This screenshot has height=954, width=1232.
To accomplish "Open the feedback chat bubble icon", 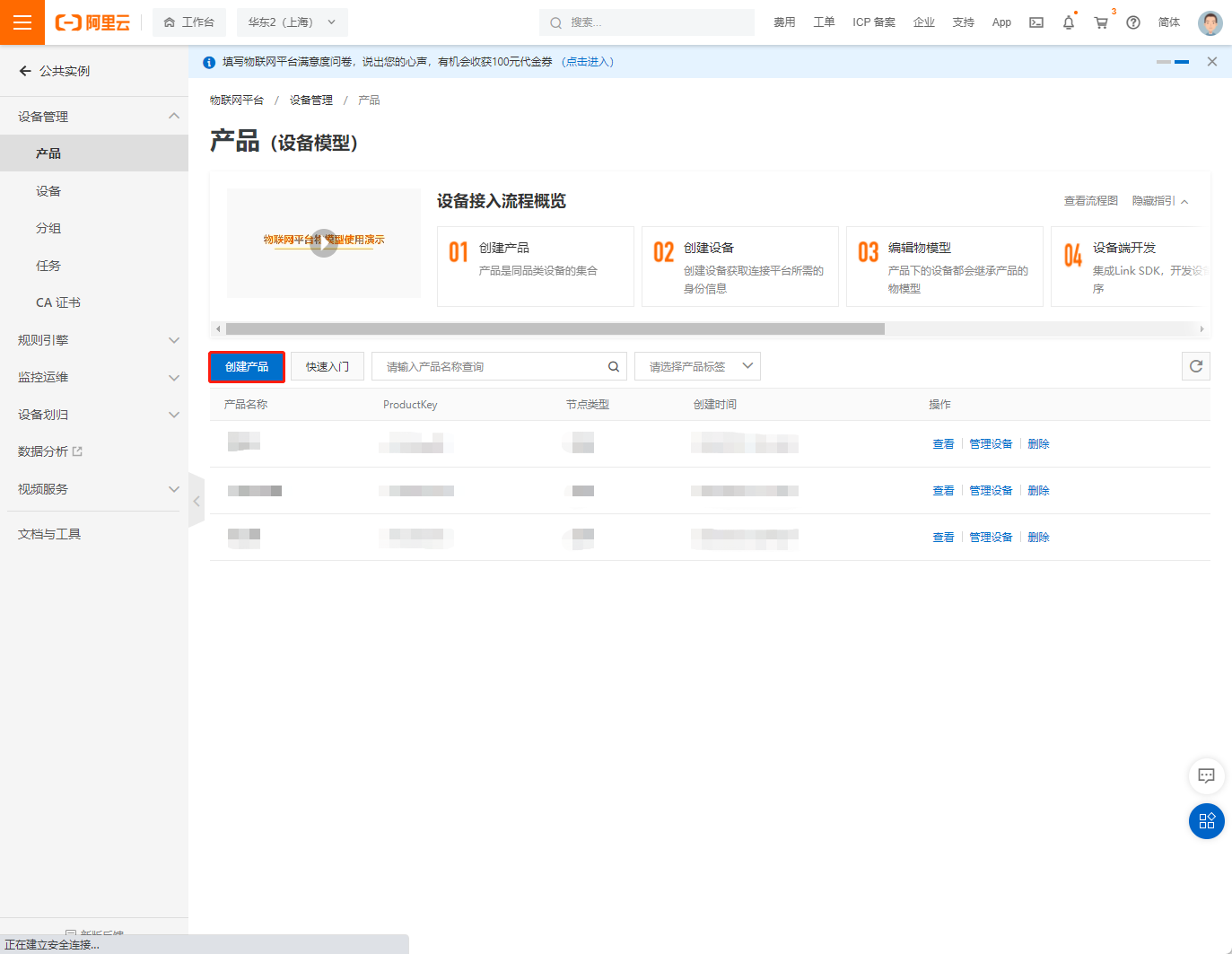I will 1206,775.
